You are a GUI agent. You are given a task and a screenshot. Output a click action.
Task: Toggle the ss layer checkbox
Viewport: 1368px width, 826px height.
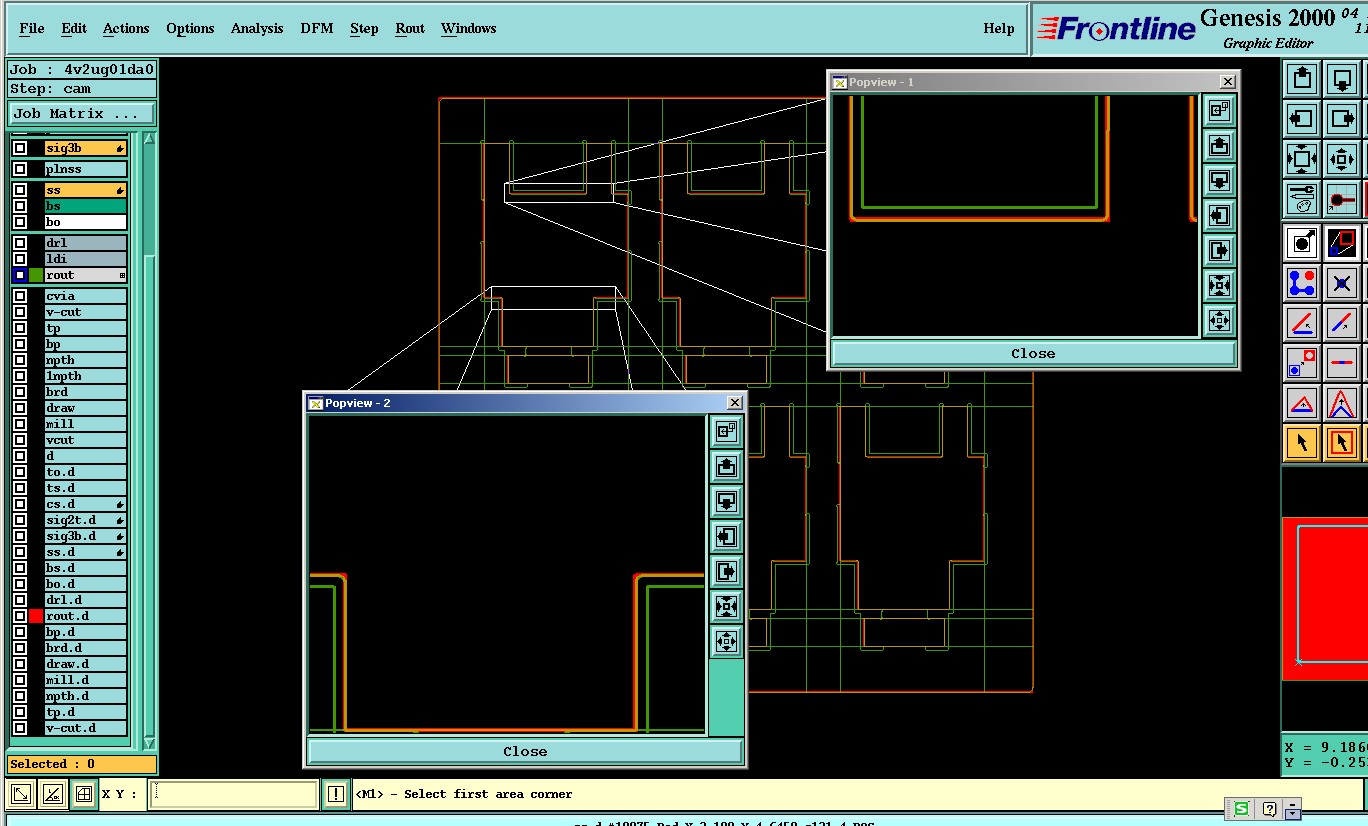20,190
